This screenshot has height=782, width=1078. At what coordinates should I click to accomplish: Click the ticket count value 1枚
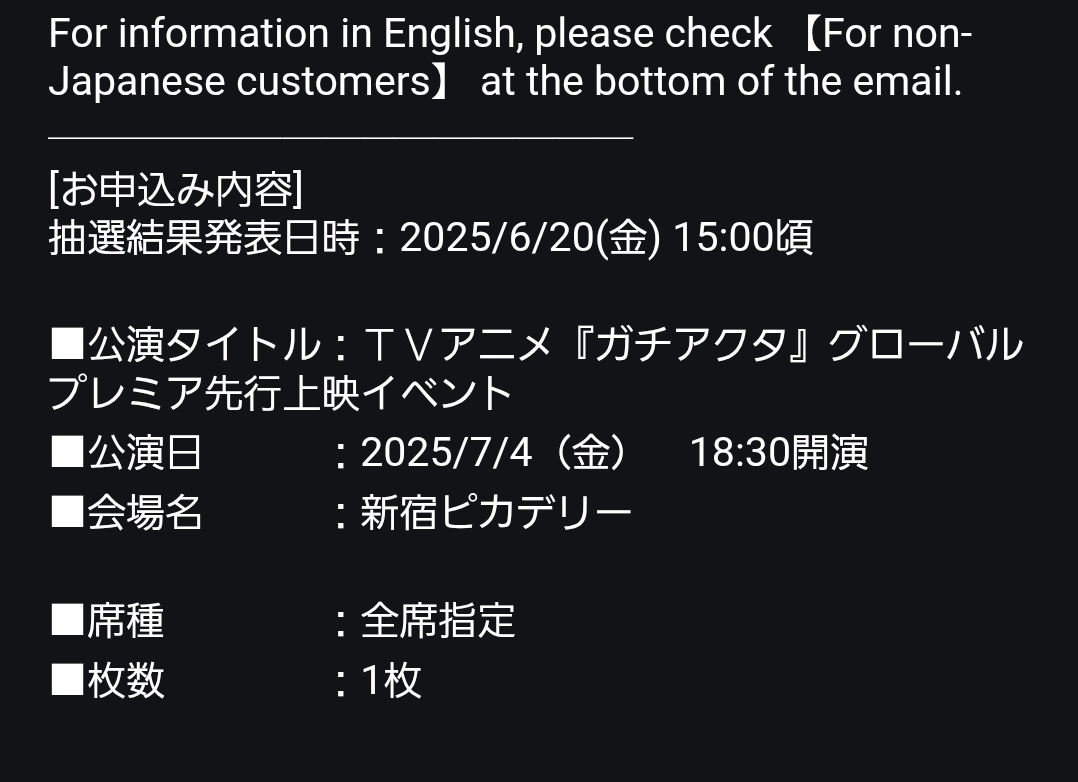click(x=391, y=680)
